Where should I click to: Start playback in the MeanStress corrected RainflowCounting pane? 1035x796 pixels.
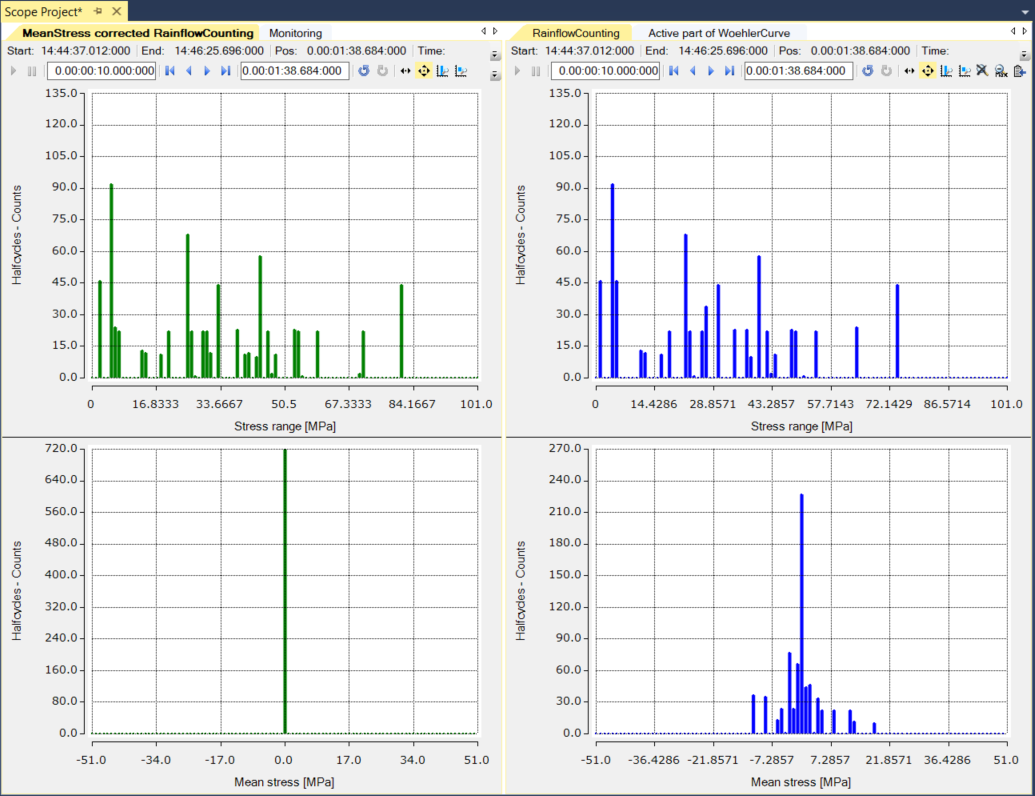(14, 71)
